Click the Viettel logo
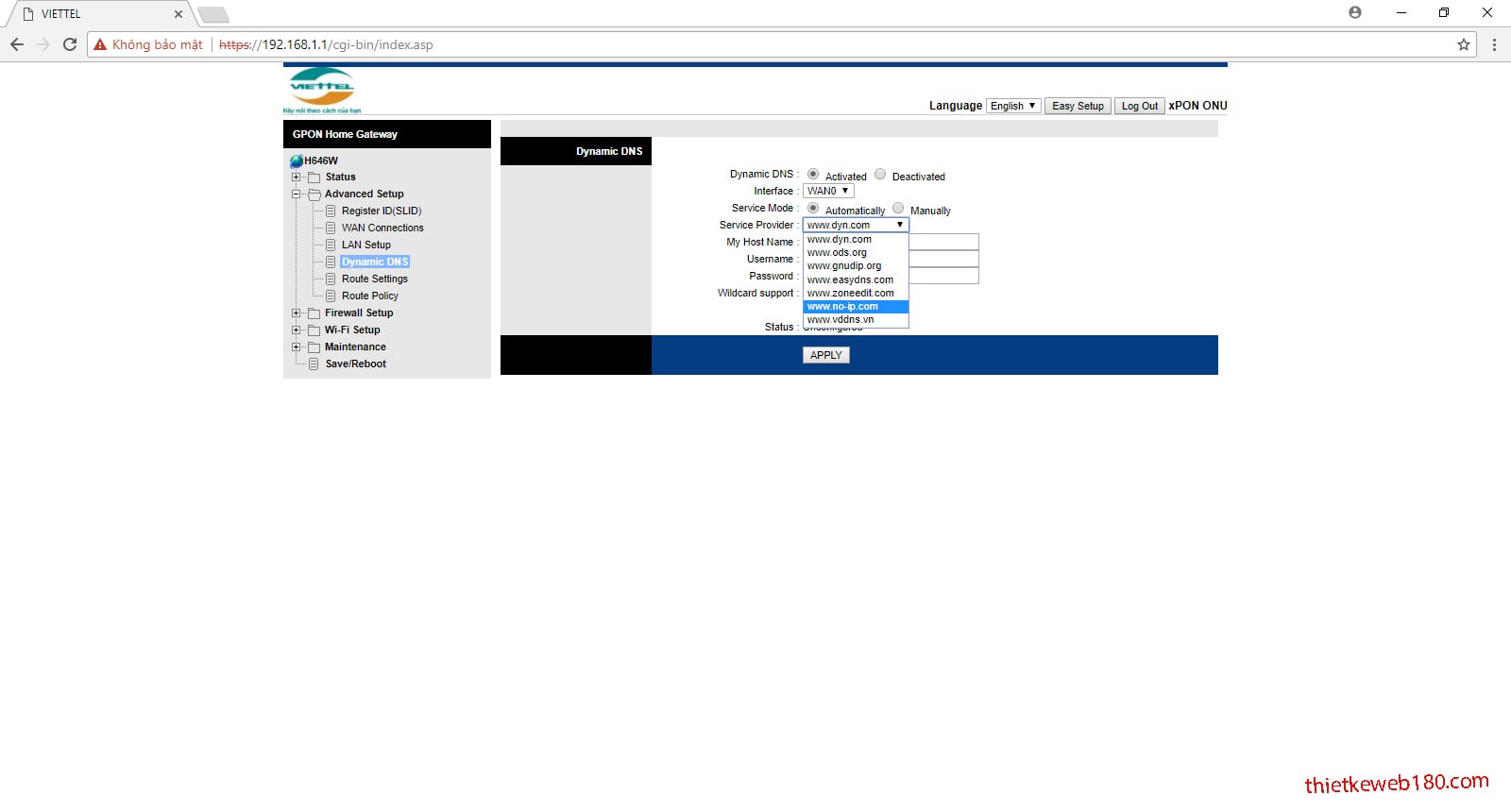The height and width of the screenshot is (812, 1511). [322, 91]
